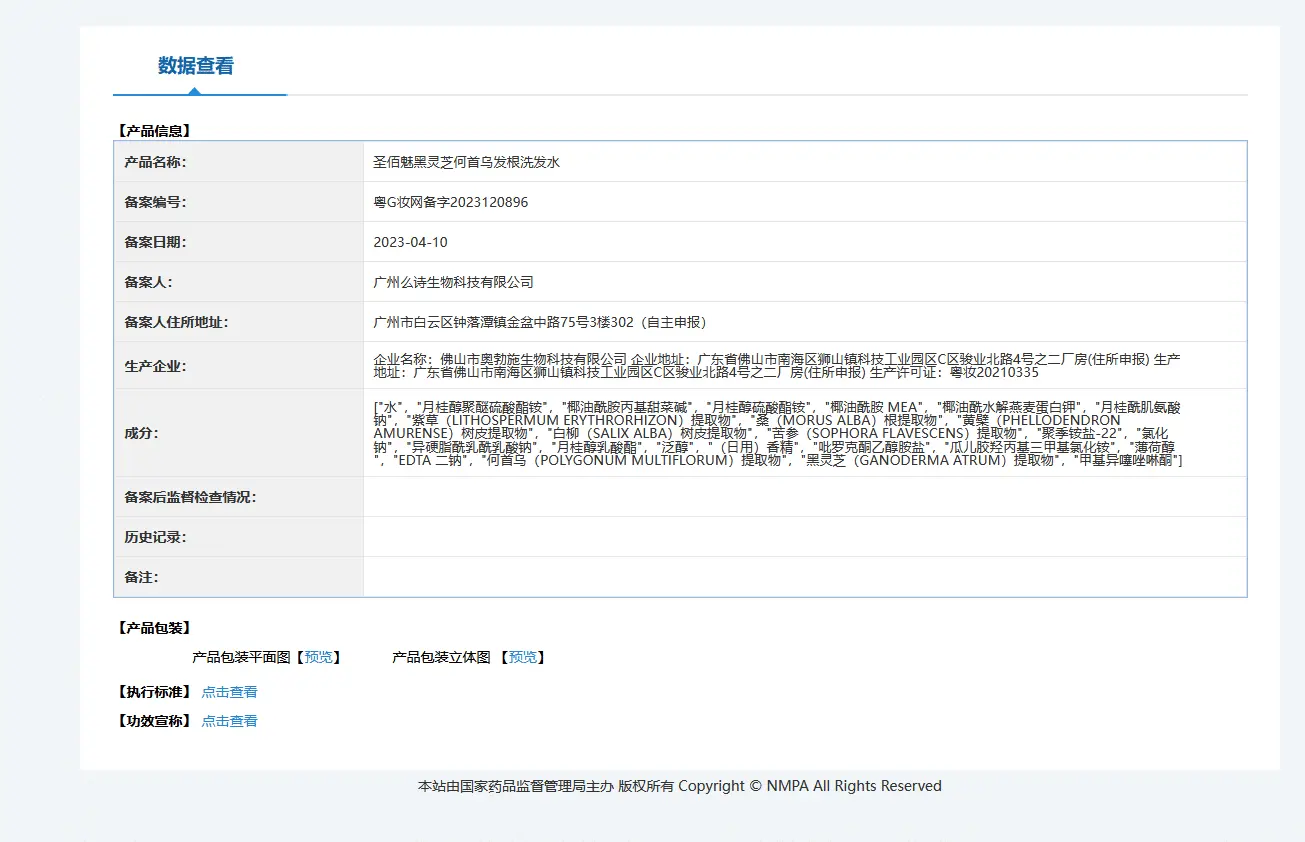Screen dimensions: 1305x842
Task: Preview the 产品包装平面图 image
Action: (x=318, y=657)
